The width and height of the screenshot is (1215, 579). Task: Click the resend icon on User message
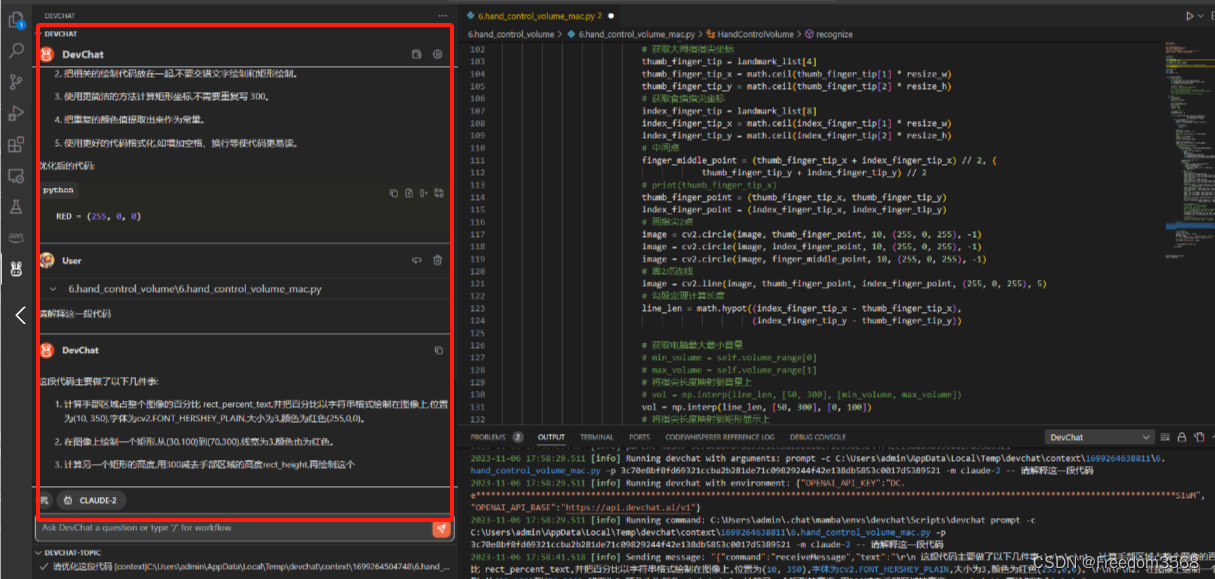pyautogui.click(x=417, y=260)
